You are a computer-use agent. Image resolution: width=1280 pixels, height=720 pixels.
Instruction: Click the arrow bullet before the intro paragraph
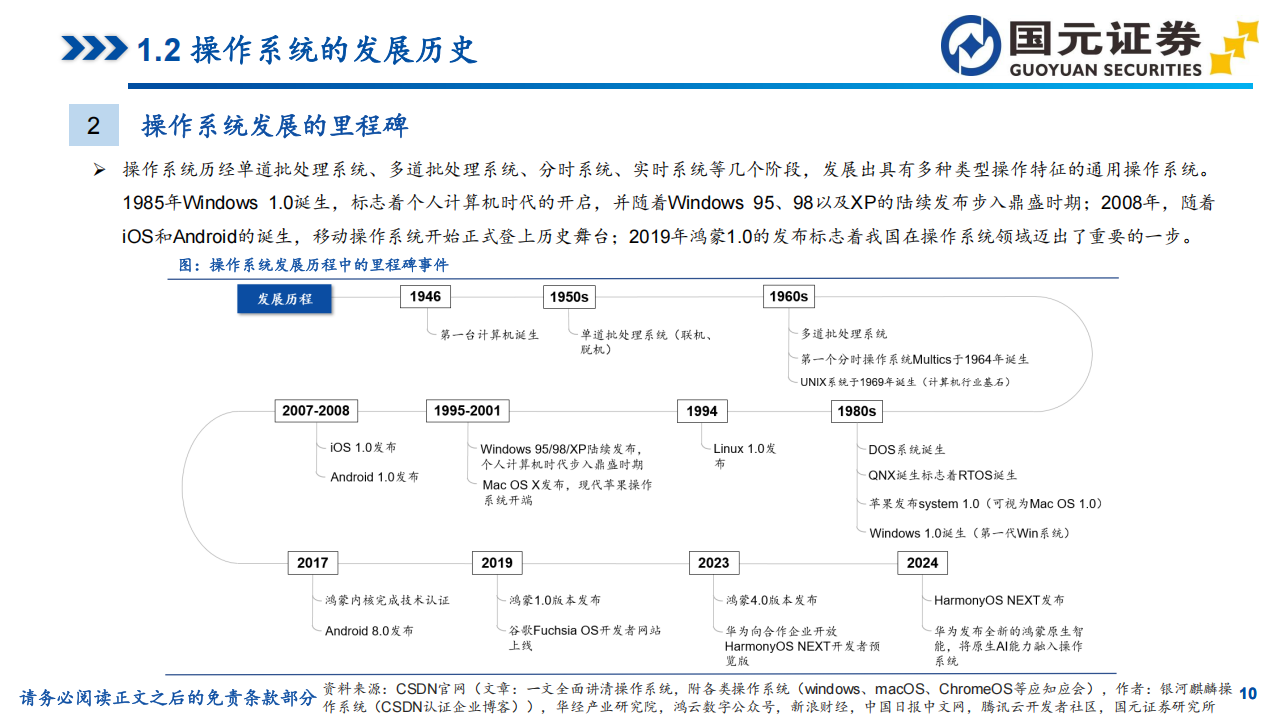[x=99, y=170]
